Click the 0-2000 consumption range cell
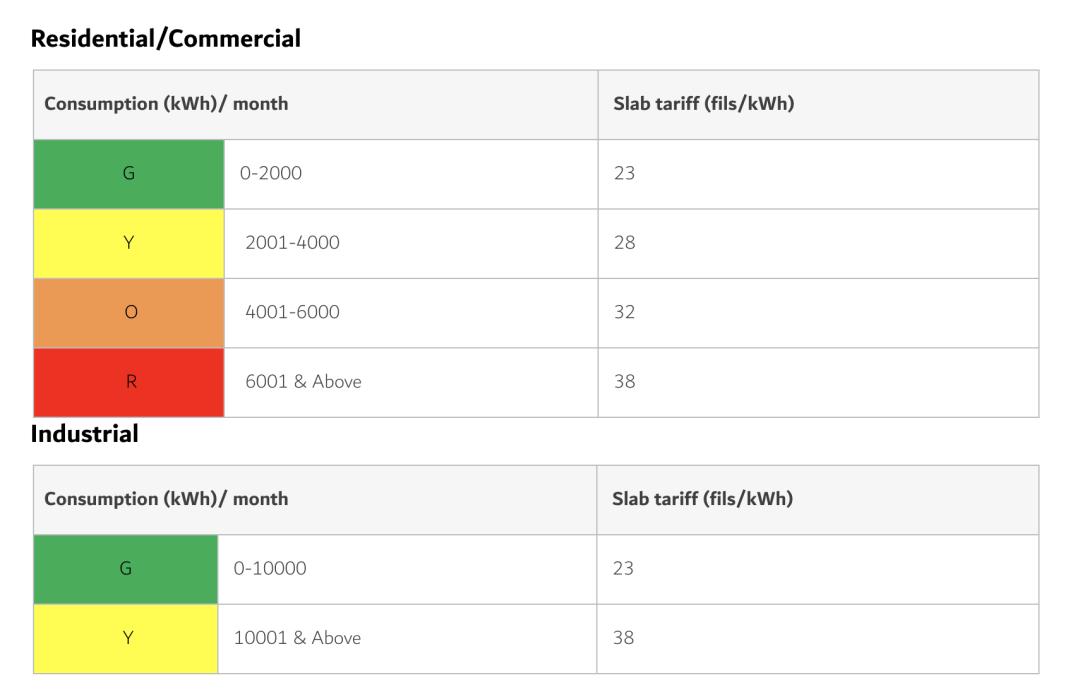Viewport: 1080px width, 697px height. pos(271,174)
